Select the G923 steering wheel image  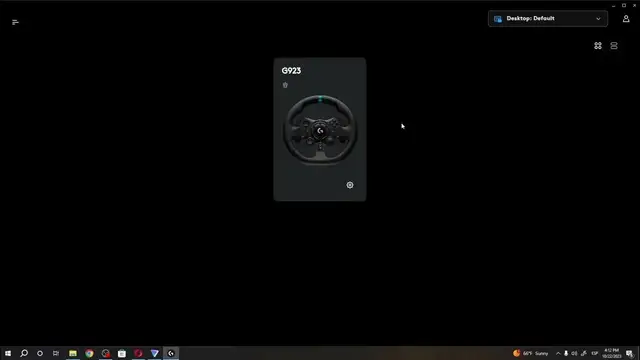pyautogui.click(x=320, y=130)
